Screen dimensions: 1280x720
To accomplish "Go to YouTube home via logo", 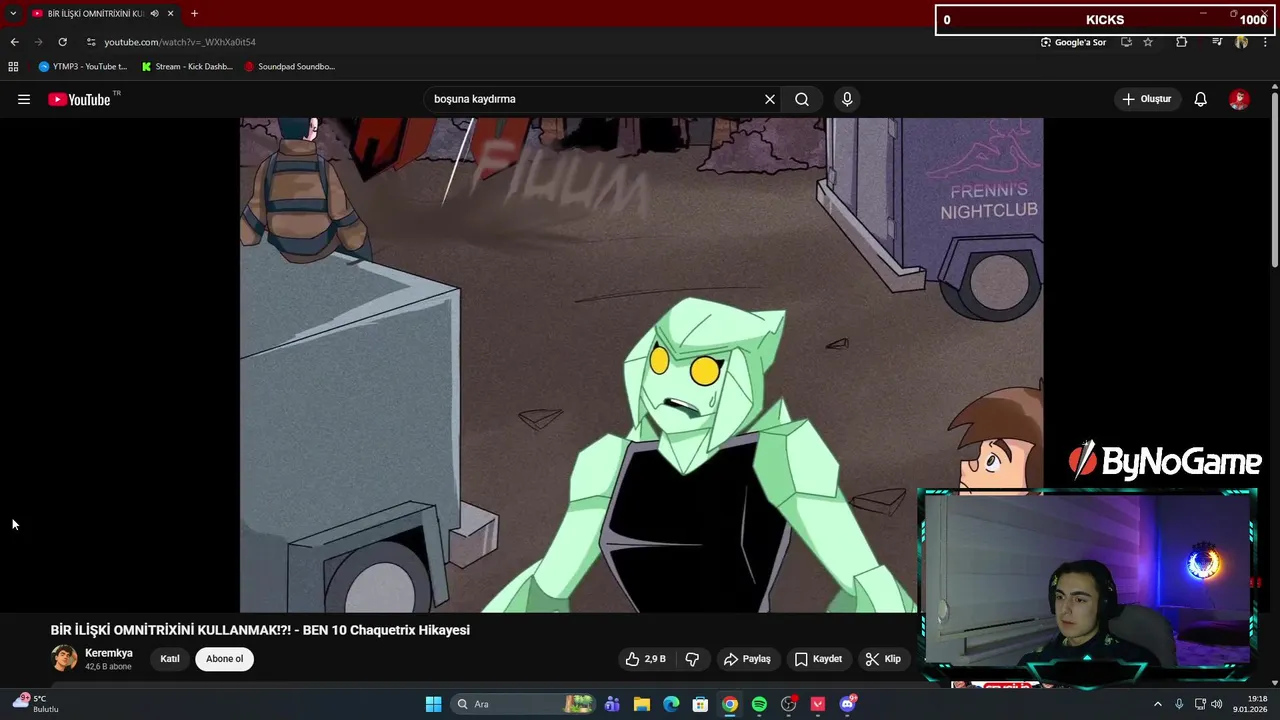I will click(x=79, y=99).
